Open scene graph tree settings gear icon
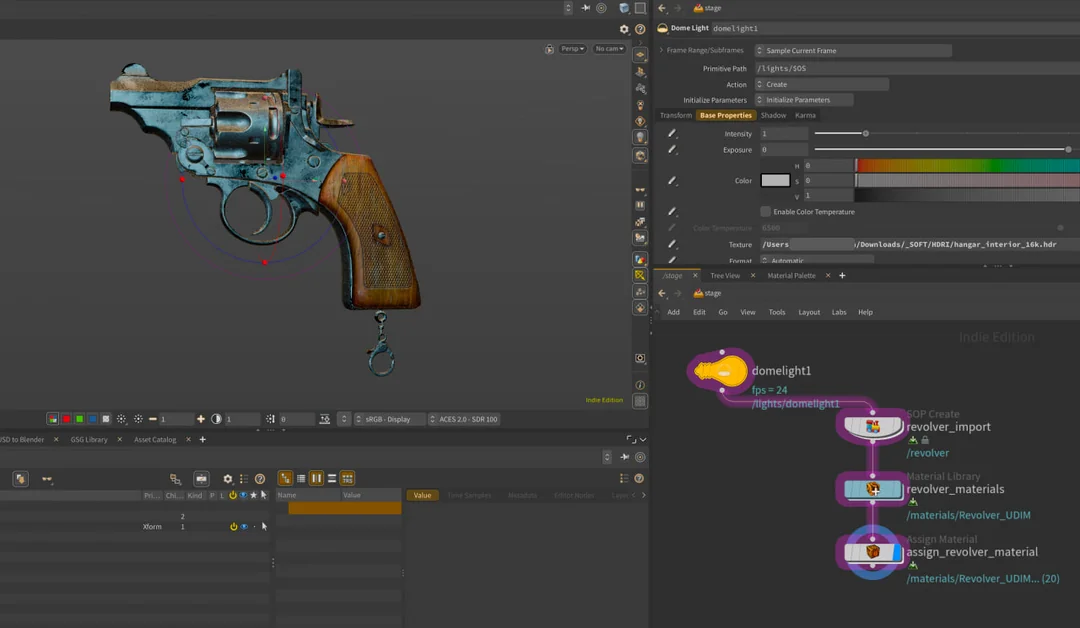 228,479
